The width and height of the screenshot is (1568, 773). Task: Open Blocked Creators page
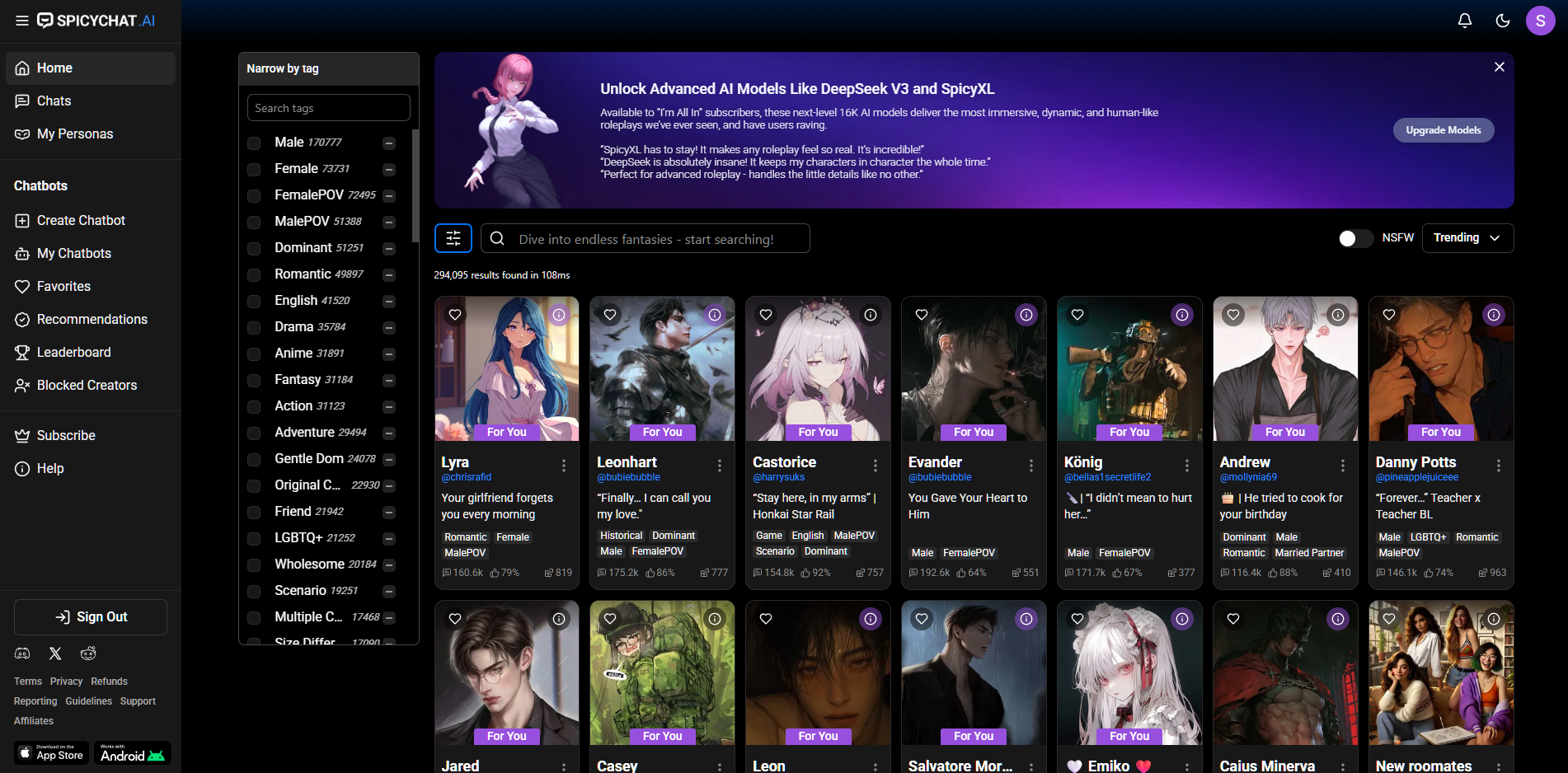coord(91,386)
